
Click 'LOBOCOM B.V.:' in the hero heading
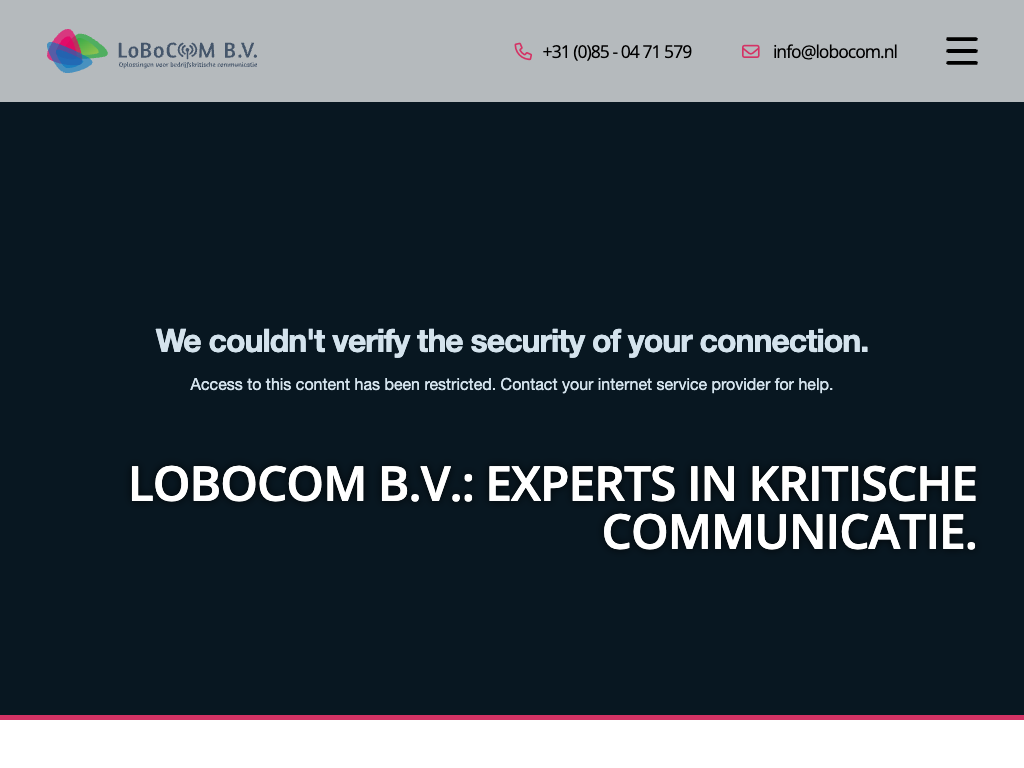(x=301, y=485)
